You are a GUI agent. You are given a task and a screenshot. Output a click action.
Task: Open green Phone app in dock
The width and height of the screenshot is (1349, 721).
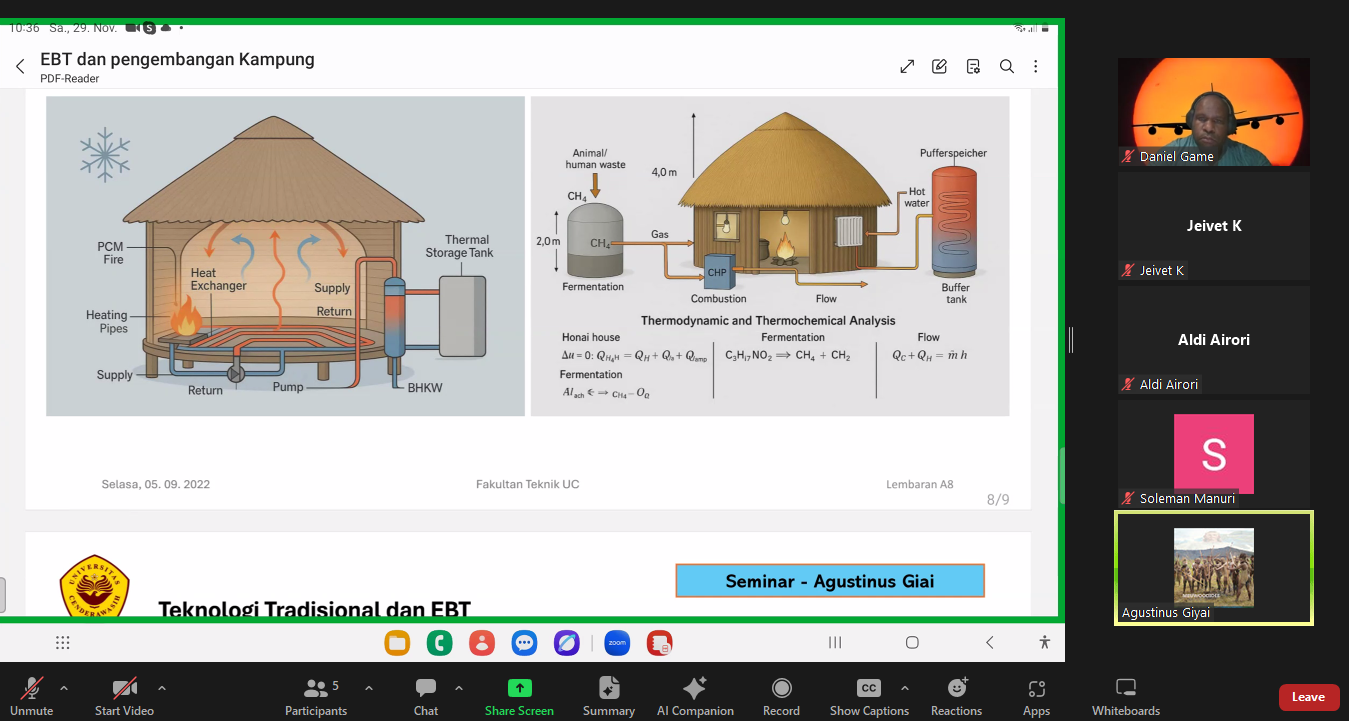[439, 643]
